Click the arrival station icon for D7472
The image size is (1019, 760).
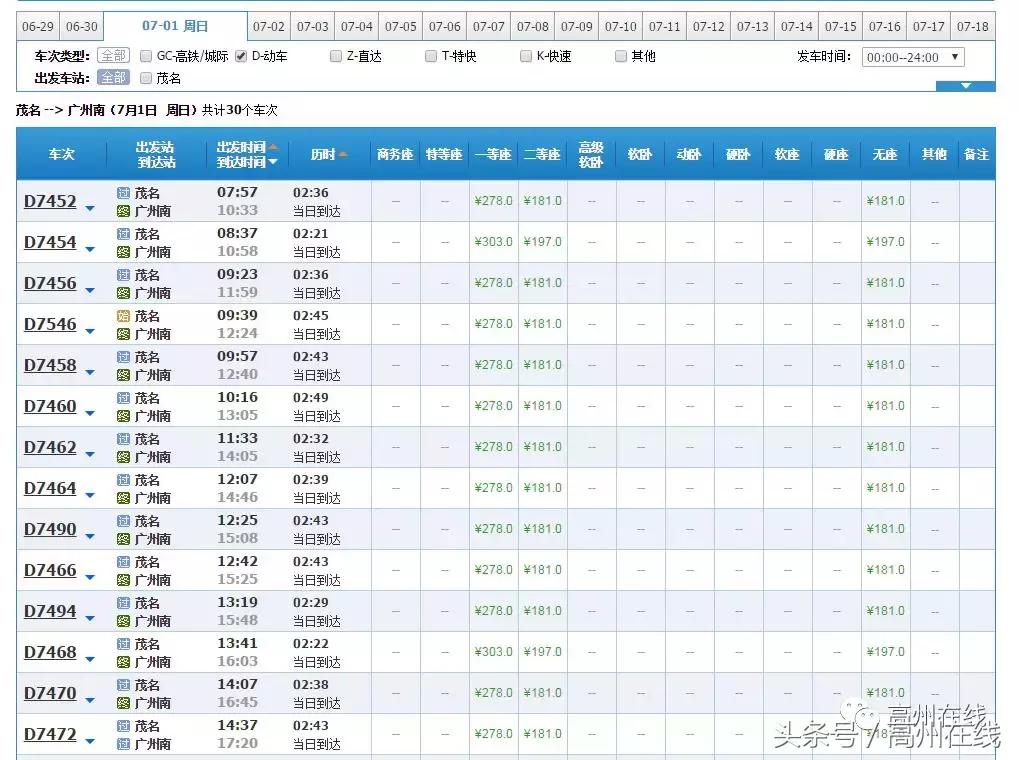coord(124,744)
